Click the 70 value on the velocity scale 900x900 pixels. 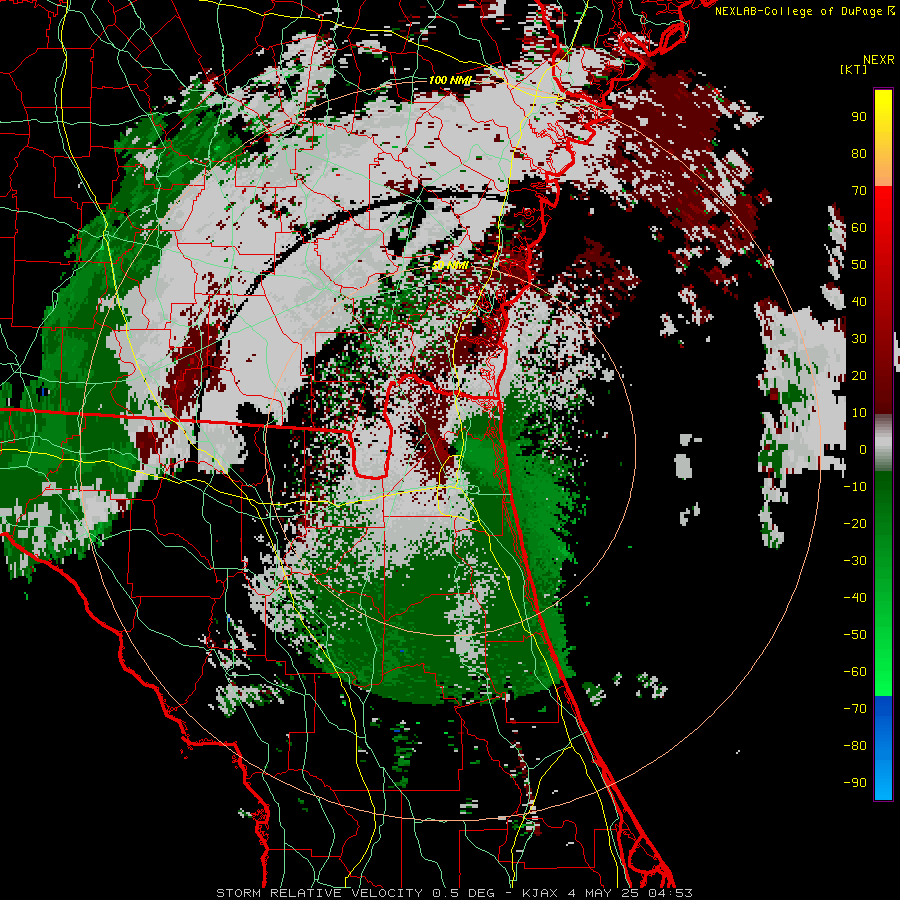859,191
